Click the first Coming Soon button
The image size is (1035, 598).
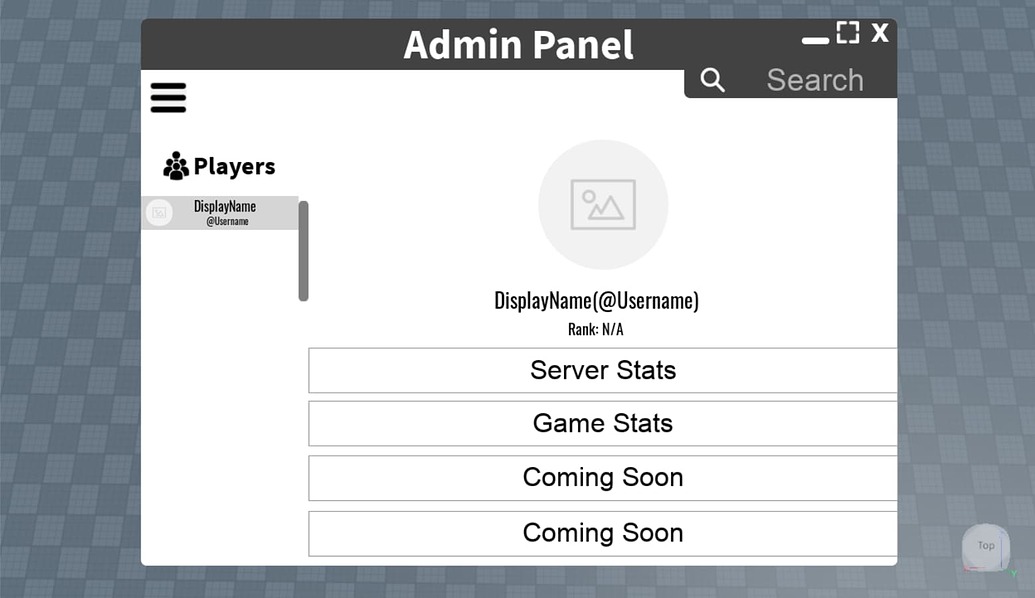pos(603,477)
